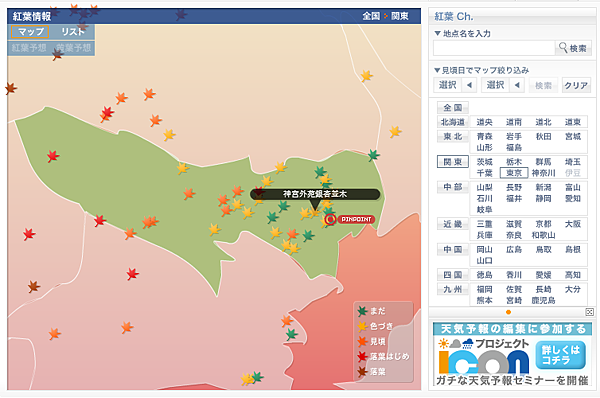Screen dimensions: 600x398
Task: Click 山梨 prefecture link
Action: point(484,187)
